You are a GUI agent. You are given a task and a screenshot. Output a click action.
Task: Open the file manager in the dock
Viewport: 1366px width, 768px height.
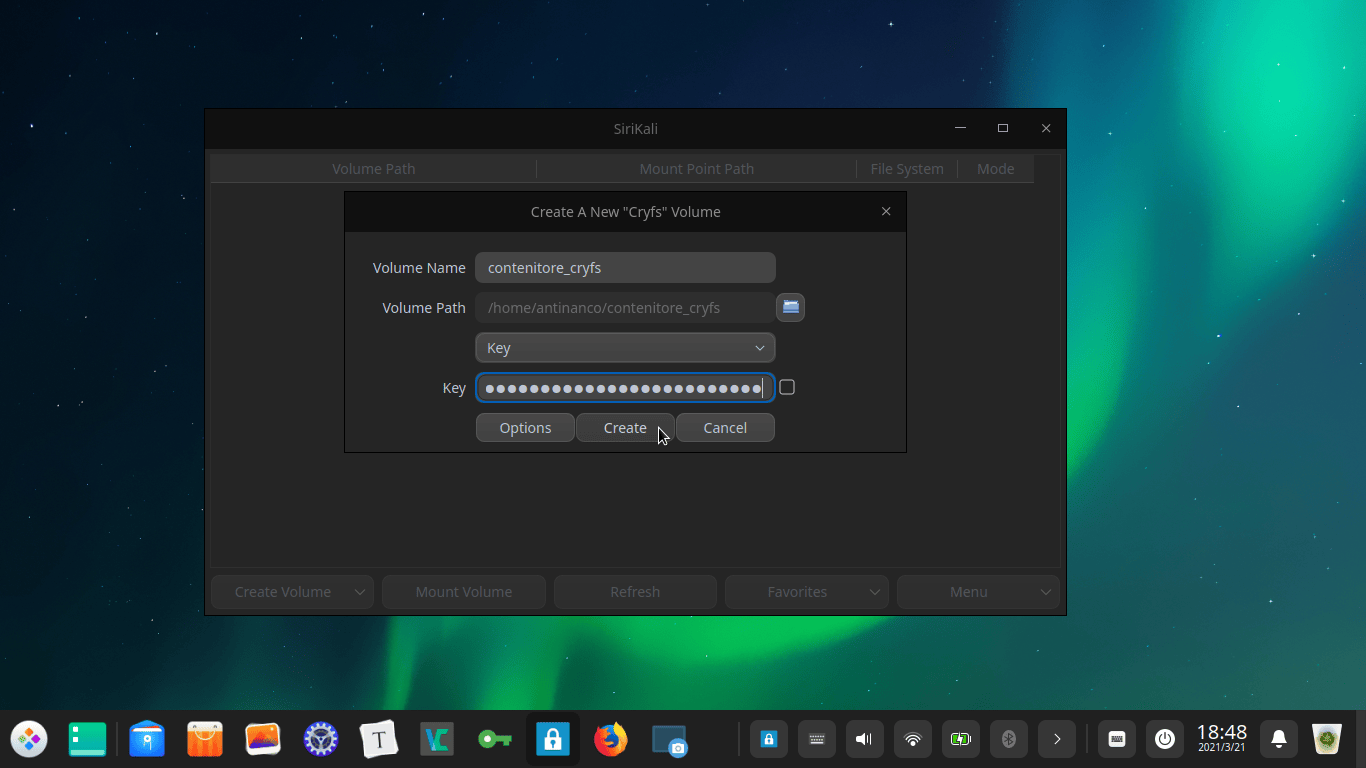coord(147,740)
